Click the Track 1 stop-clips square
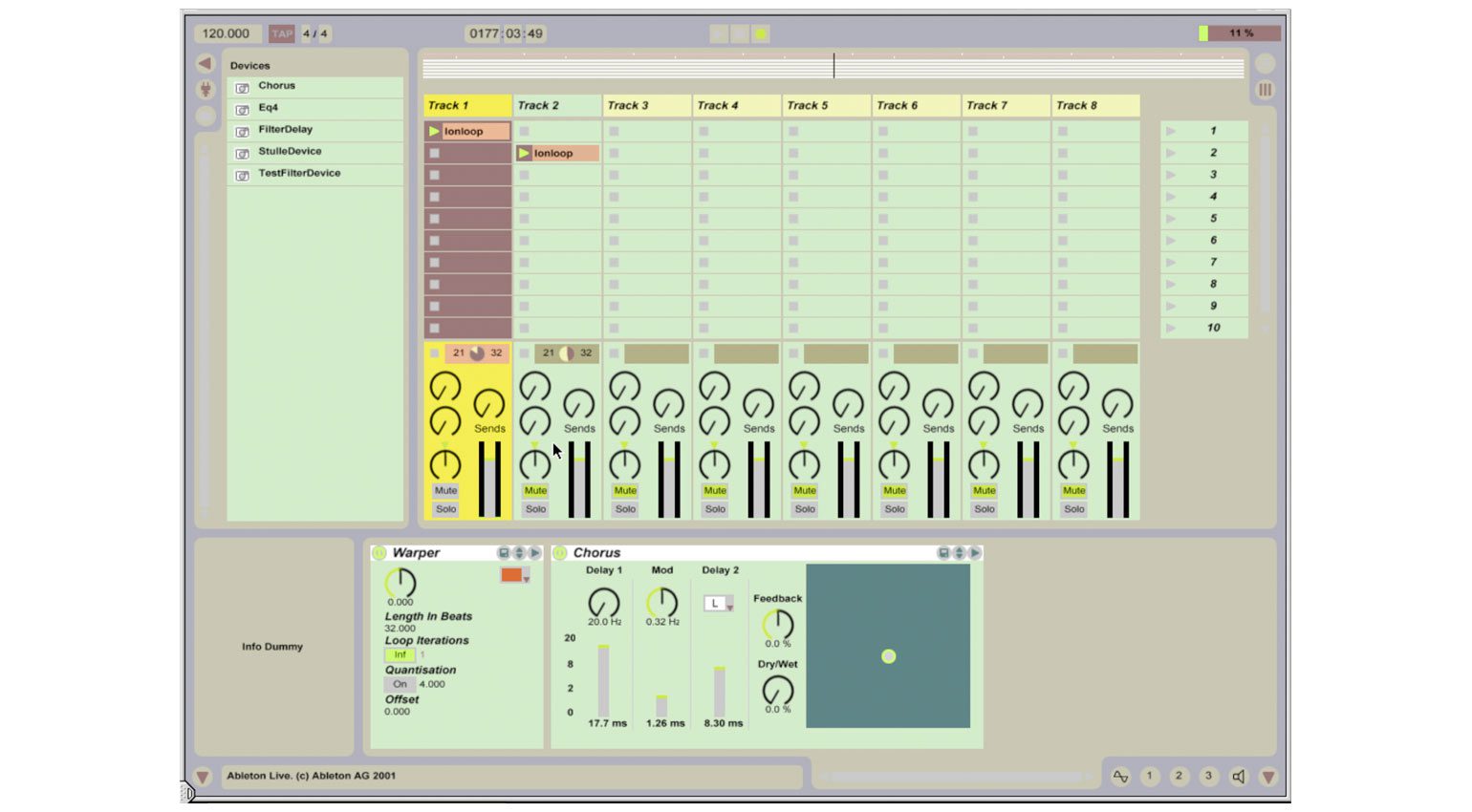This screenshot has width=1472, height=812. (x=434, y=353)
